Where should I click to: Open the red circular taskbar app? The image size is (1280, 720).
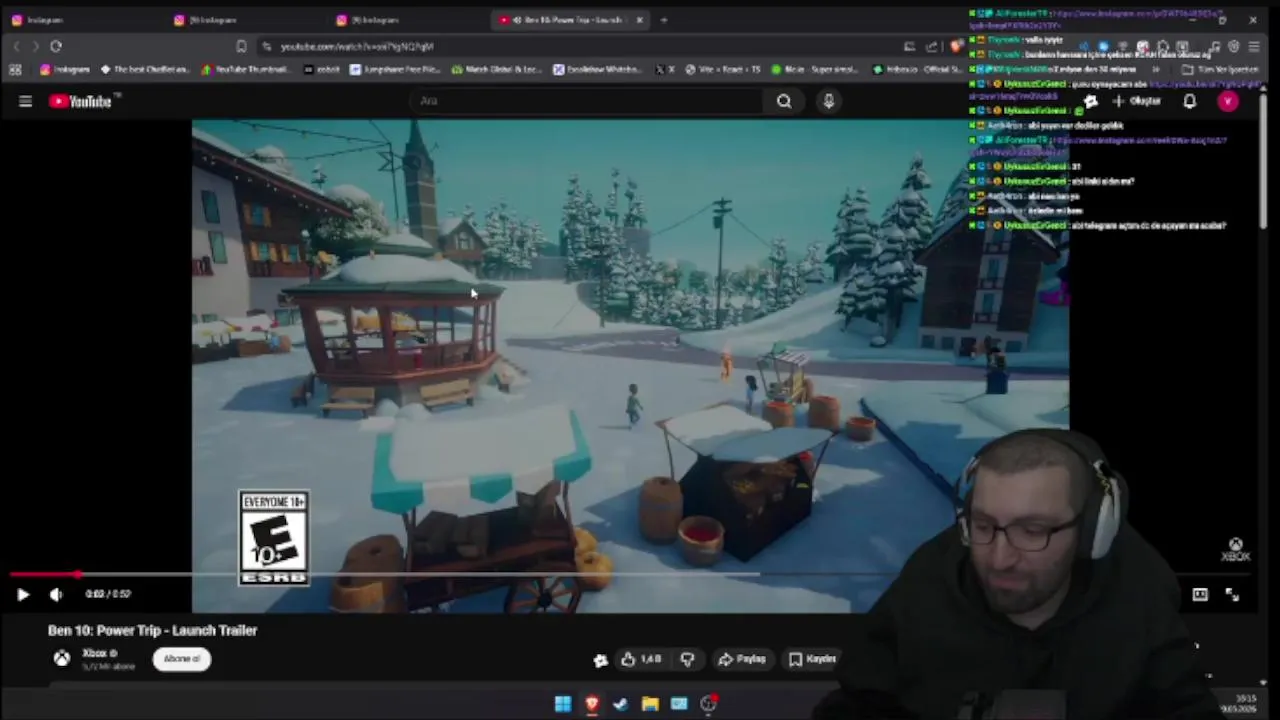point(708,704)
